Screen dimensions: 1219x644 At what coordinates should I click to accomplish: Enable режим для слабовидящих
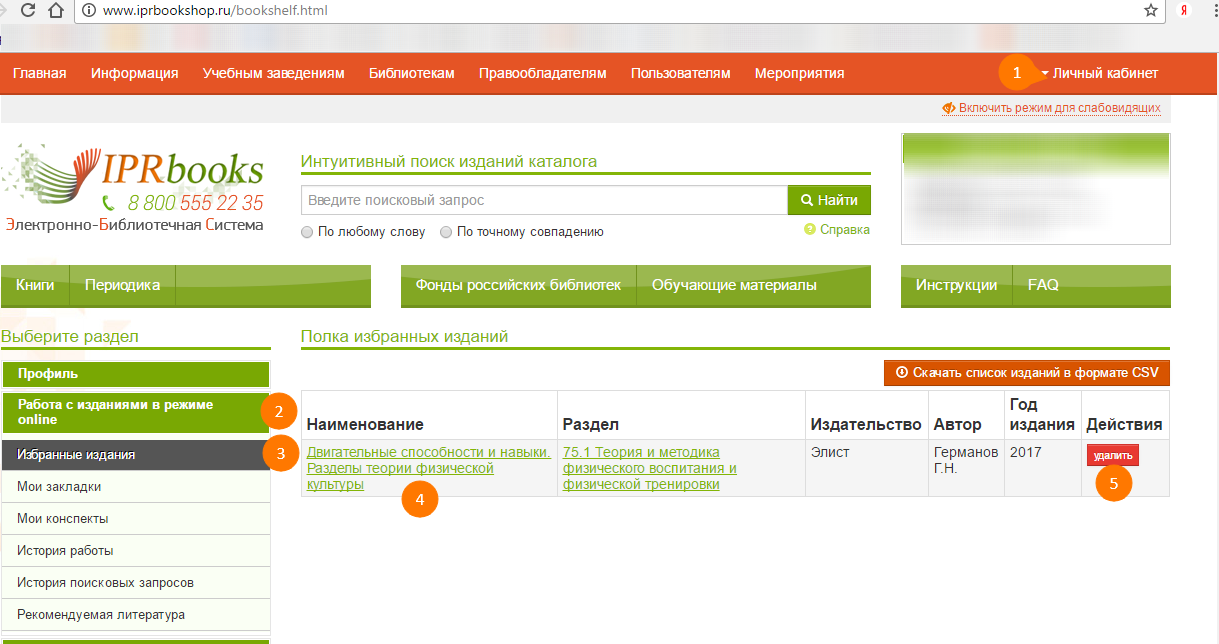(1051, 108)
